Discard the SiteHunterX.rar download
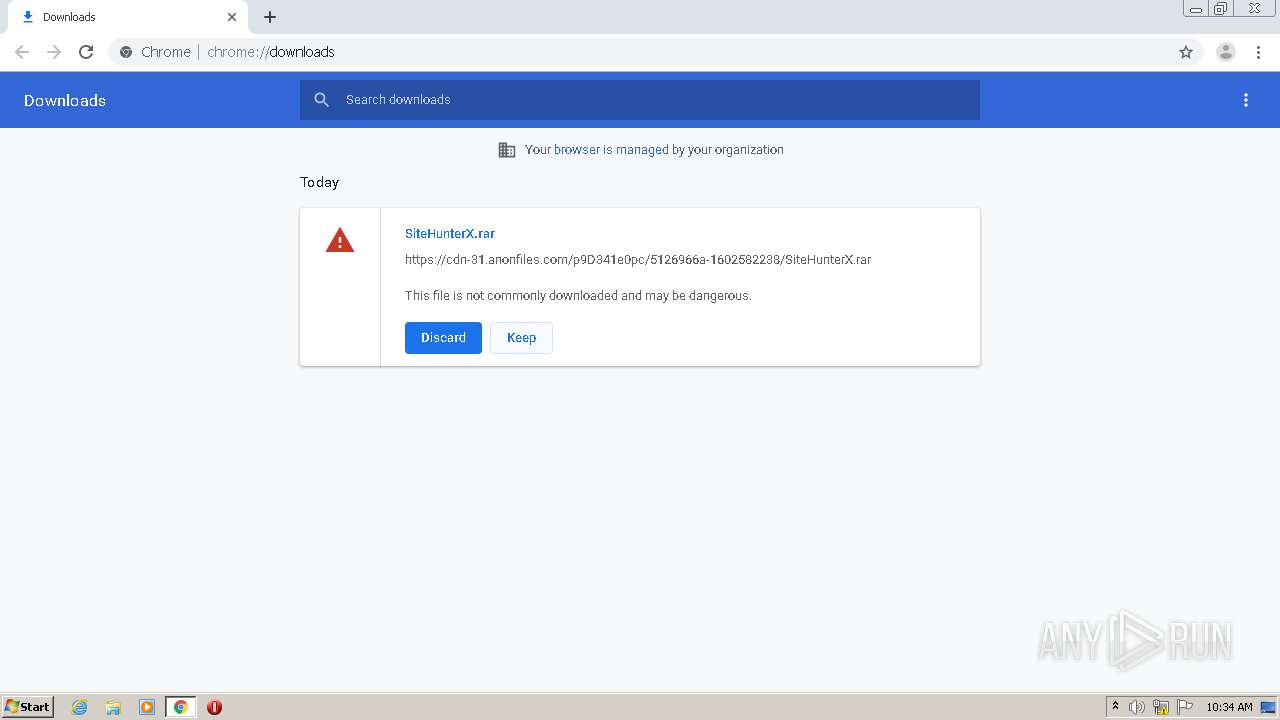This screenshot has width=1280, height=720. click(443, 338)
